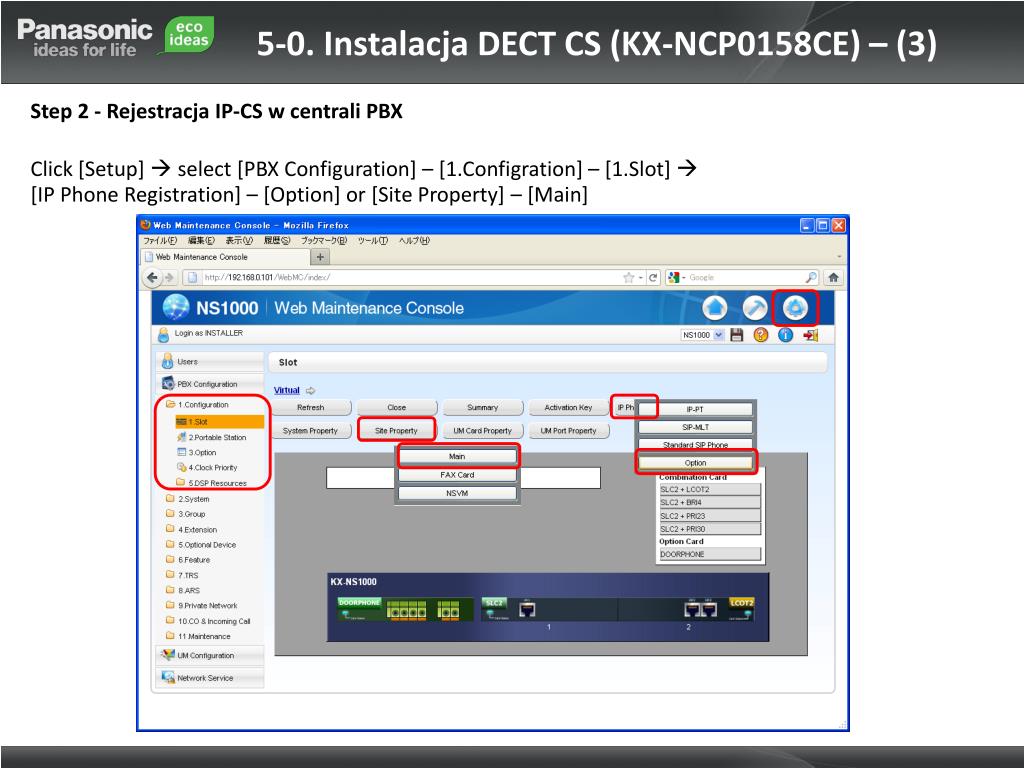The height and width of the screenshot is (768, 1024).
Task: Click the bookmark star icon in address bar
Action: pos(629,278)
